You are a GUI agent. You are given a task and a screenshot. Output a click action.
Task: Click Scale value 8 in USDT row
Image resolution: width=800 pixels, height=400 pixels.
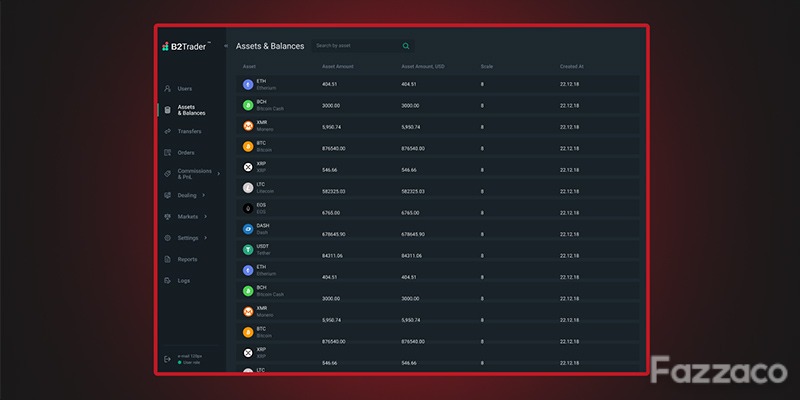click(482, 256)
